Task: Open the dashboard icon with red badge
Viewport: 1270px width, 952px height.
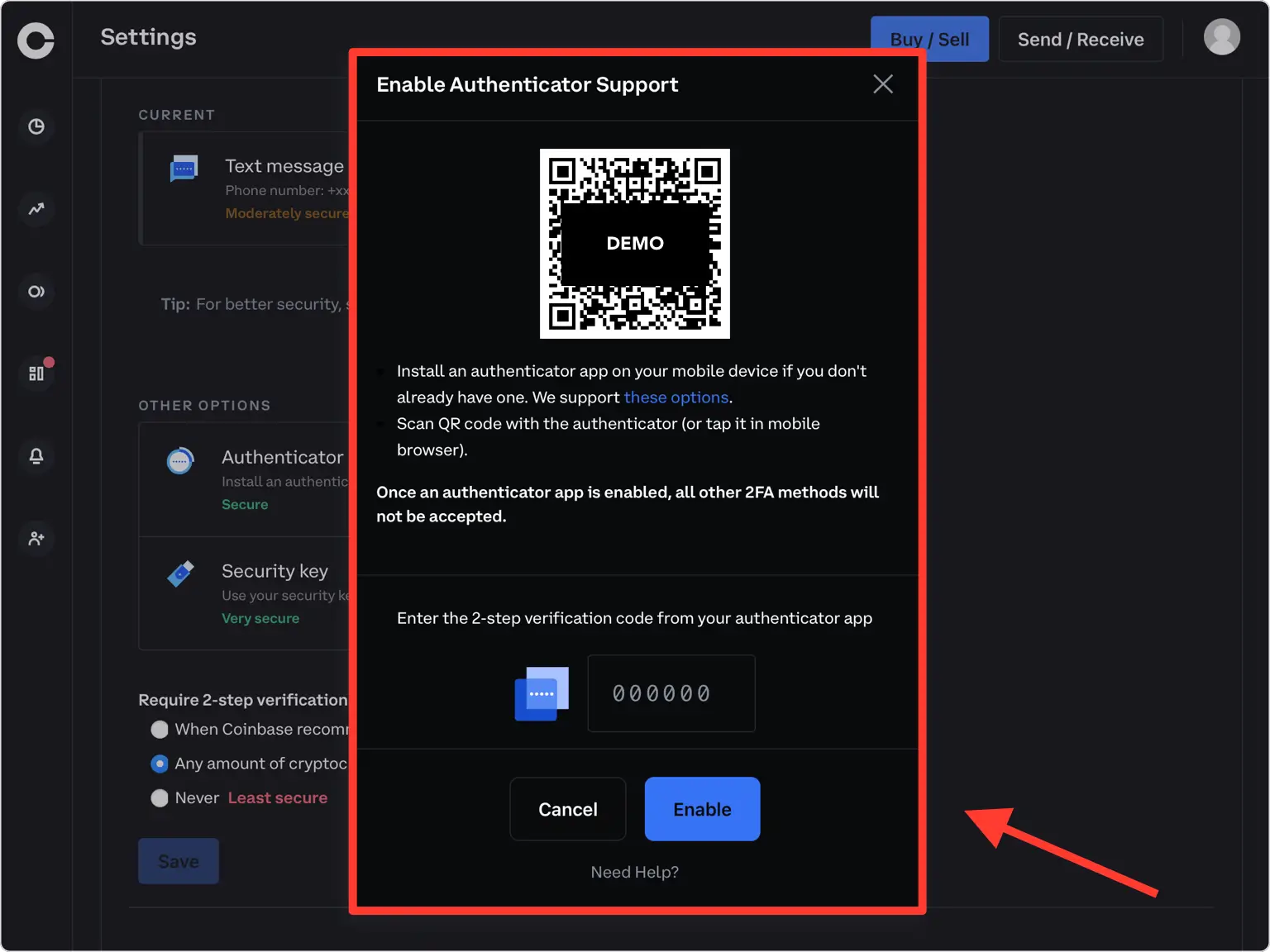Action: pos(36,374)
